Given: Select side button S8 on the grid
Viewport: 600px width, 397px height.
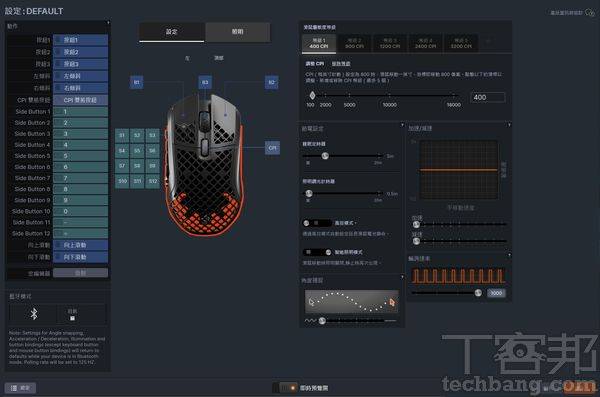Looking at the screenshot, I should [x=137, y=166].
